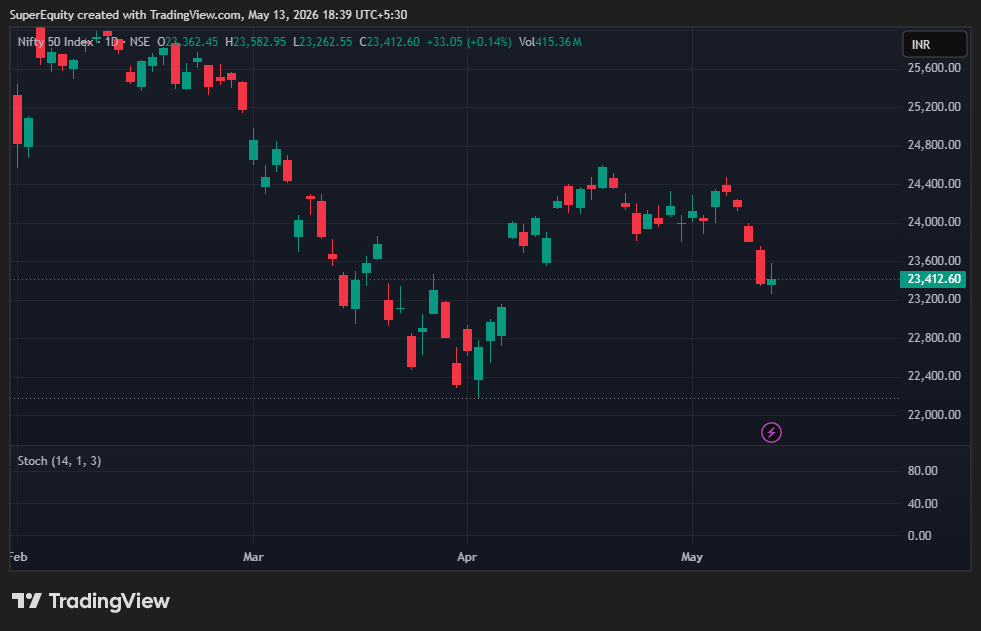Click the TradingView logo at the bottom
Image resolution: width=981 pixels, height=631 pixels.
[91, 601]
